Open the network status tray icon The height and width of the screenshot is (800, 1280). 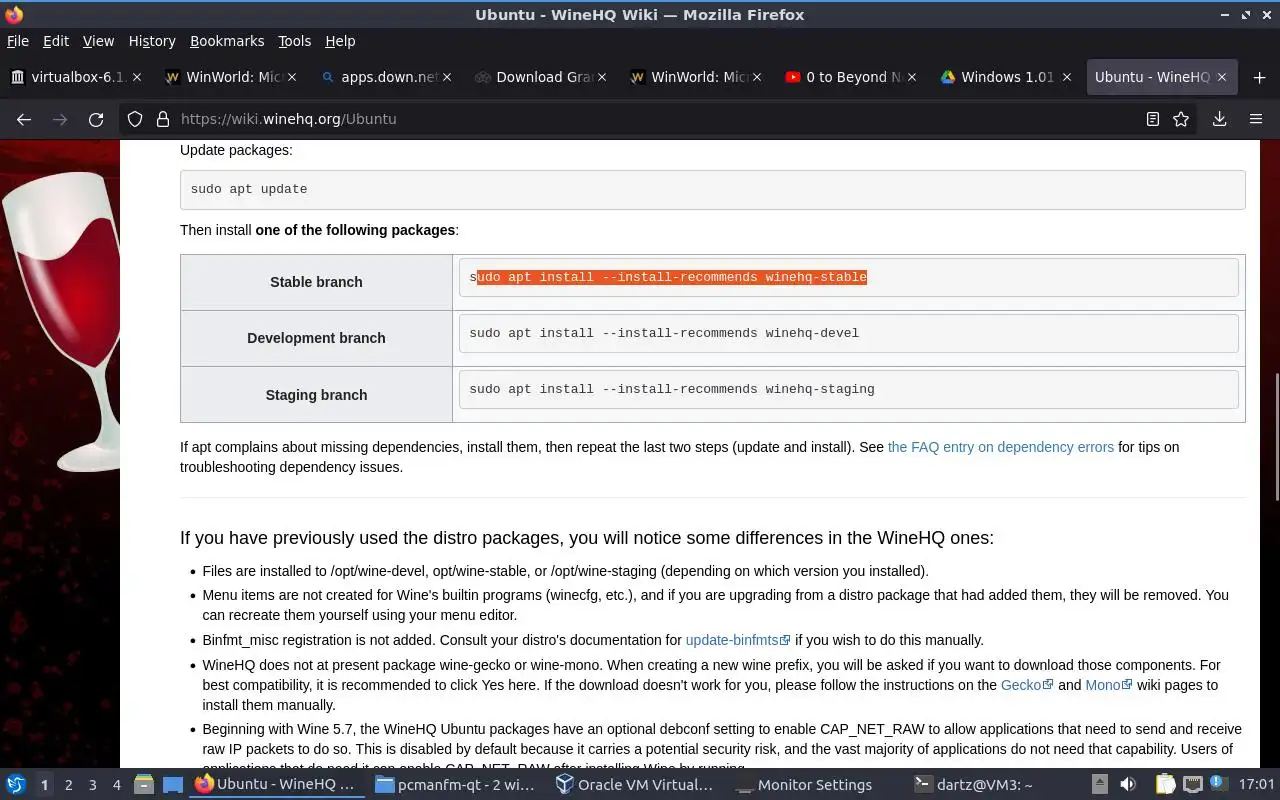click(1193, 785)
